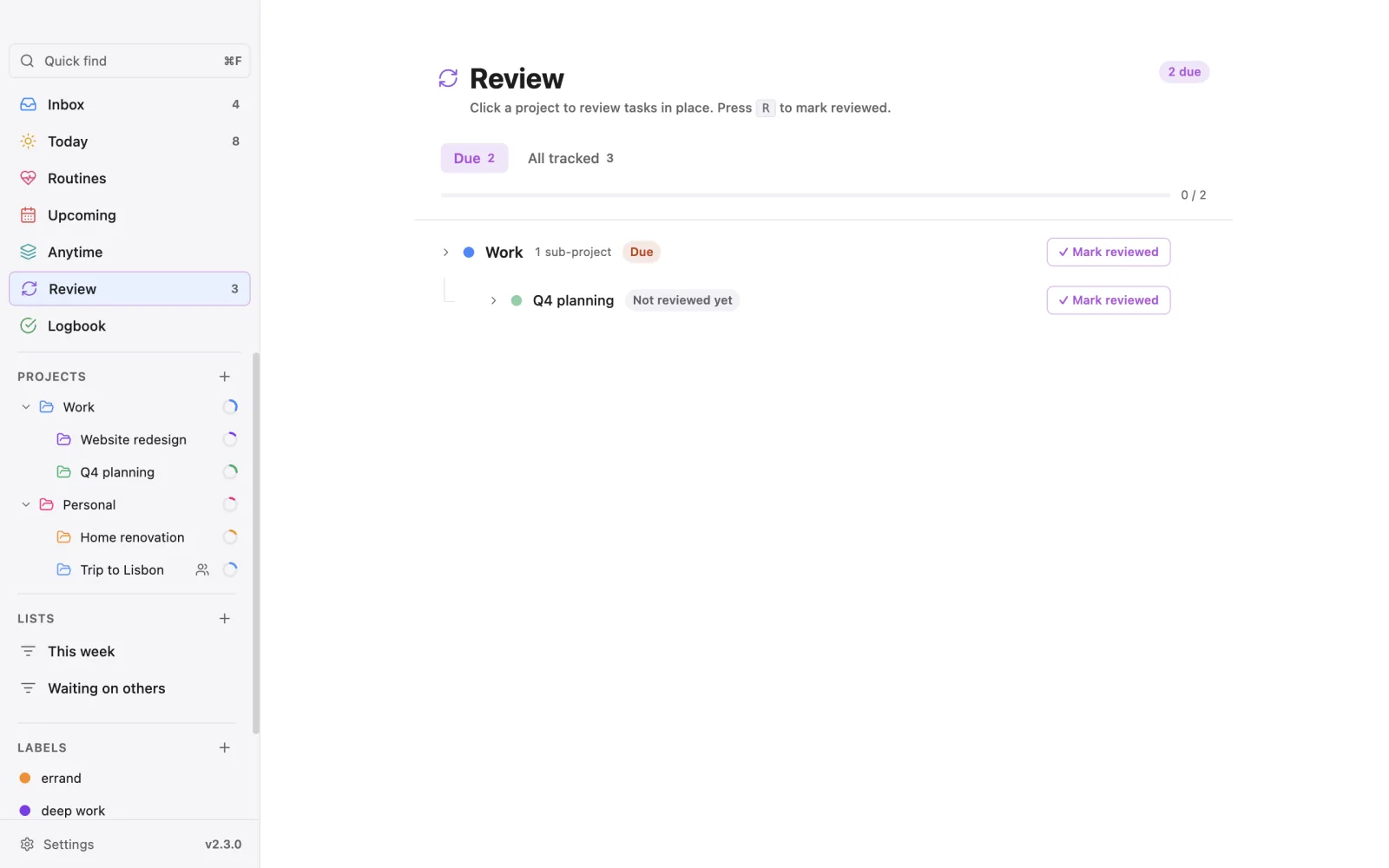
Task: Click the Upcoming calendar icon
Action: coord(29,215)
